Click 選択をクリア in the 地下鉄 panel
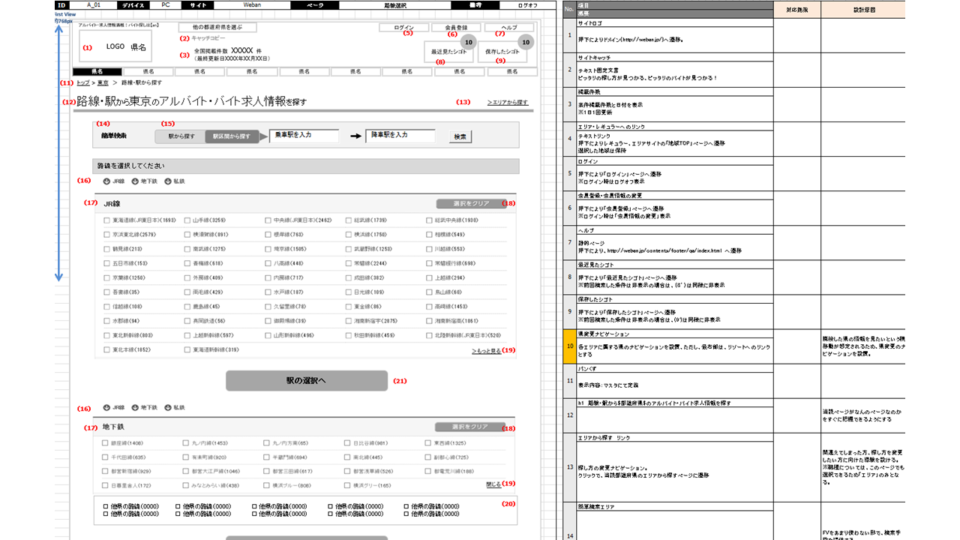The image size is (960, 540). coord(470,427)
